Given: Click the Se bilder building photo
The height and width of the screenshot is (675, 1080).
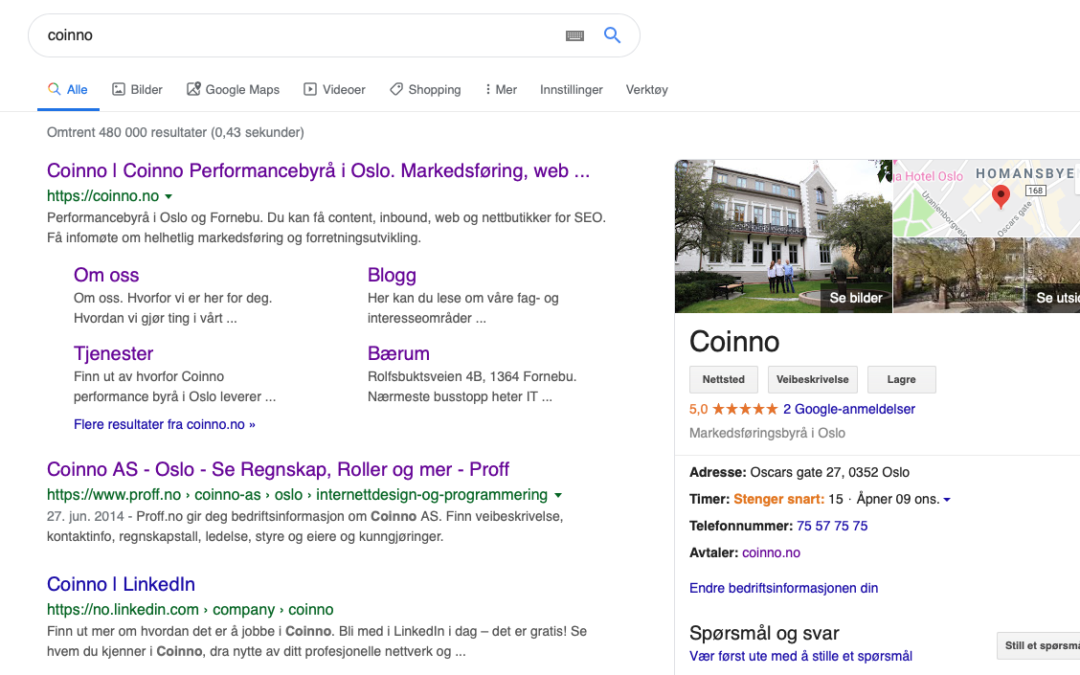Looking at the screenshot, I should pos(783,236).
